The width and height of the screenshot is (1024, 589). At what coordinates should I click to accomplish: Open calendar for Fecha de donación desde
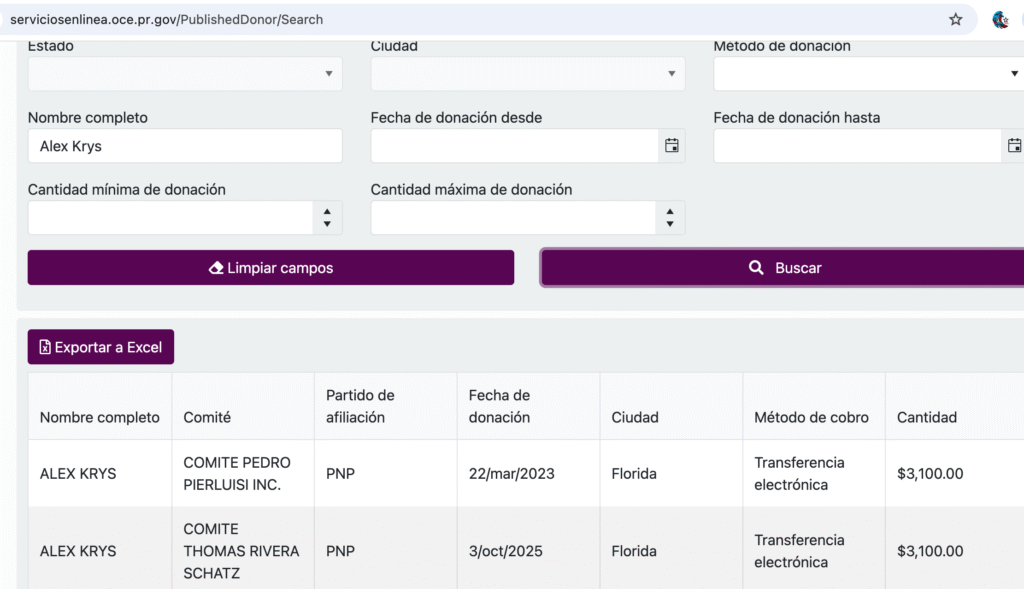[671, 146]
